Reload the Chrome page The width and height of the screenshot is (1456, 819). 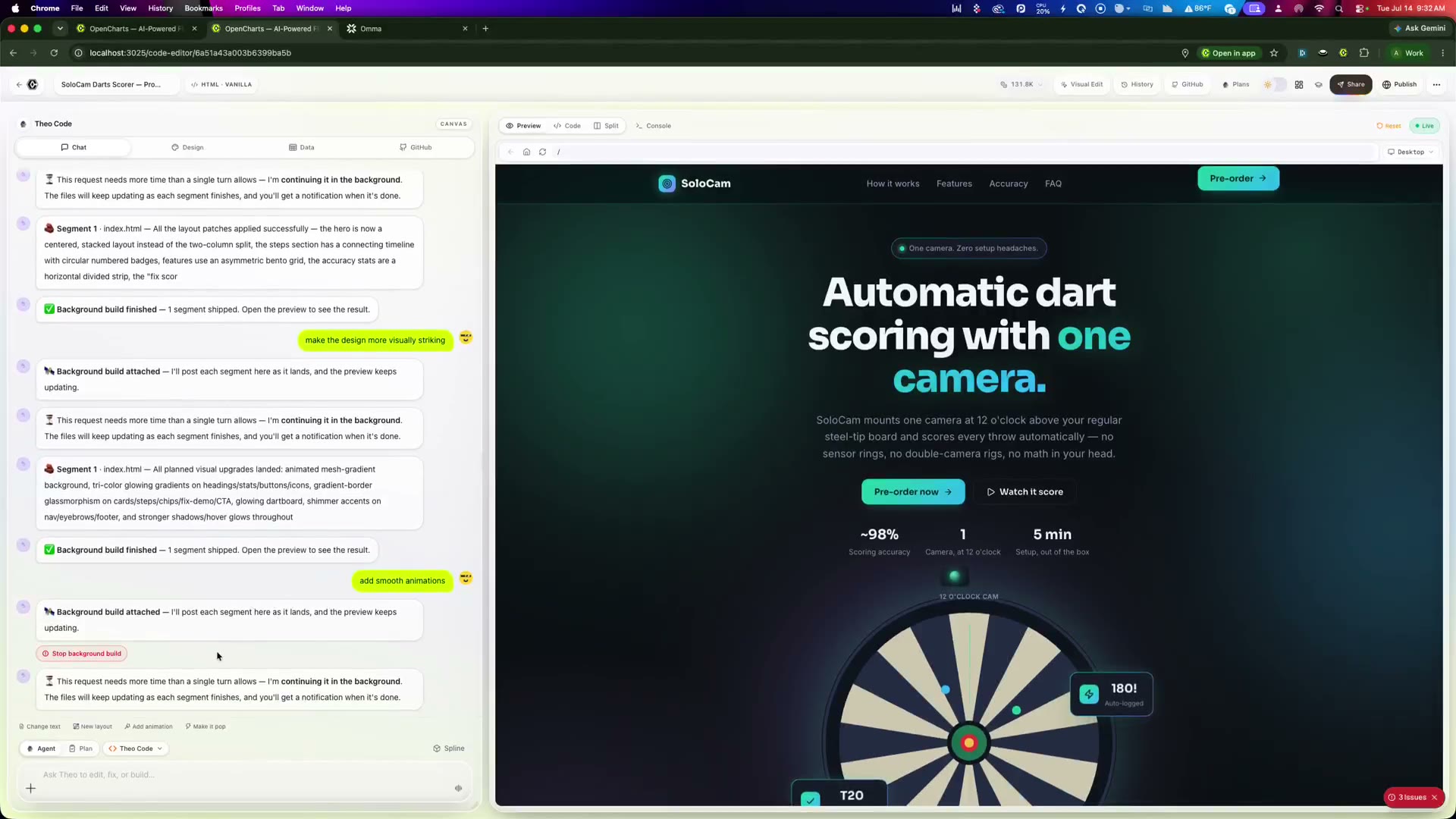[x=54, y=53]
